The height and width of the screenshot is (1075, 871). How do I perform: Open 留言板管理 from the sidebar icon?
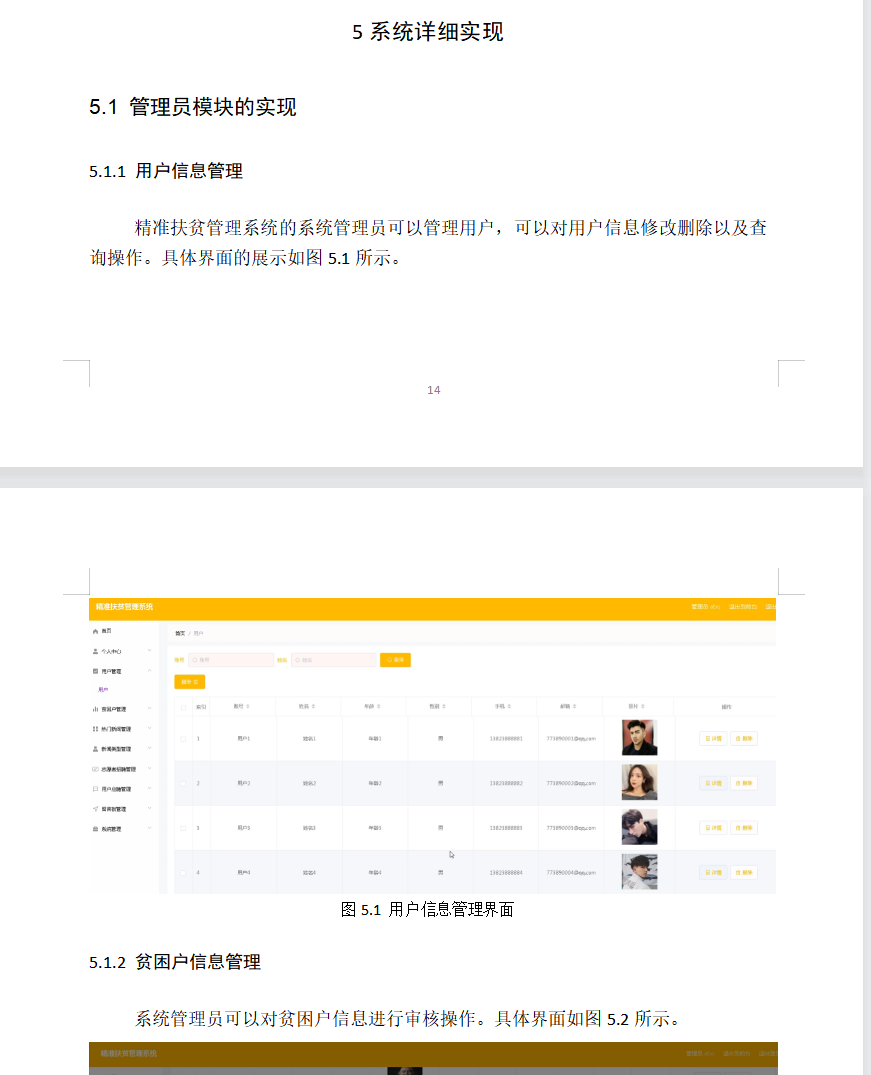point(95,809)
